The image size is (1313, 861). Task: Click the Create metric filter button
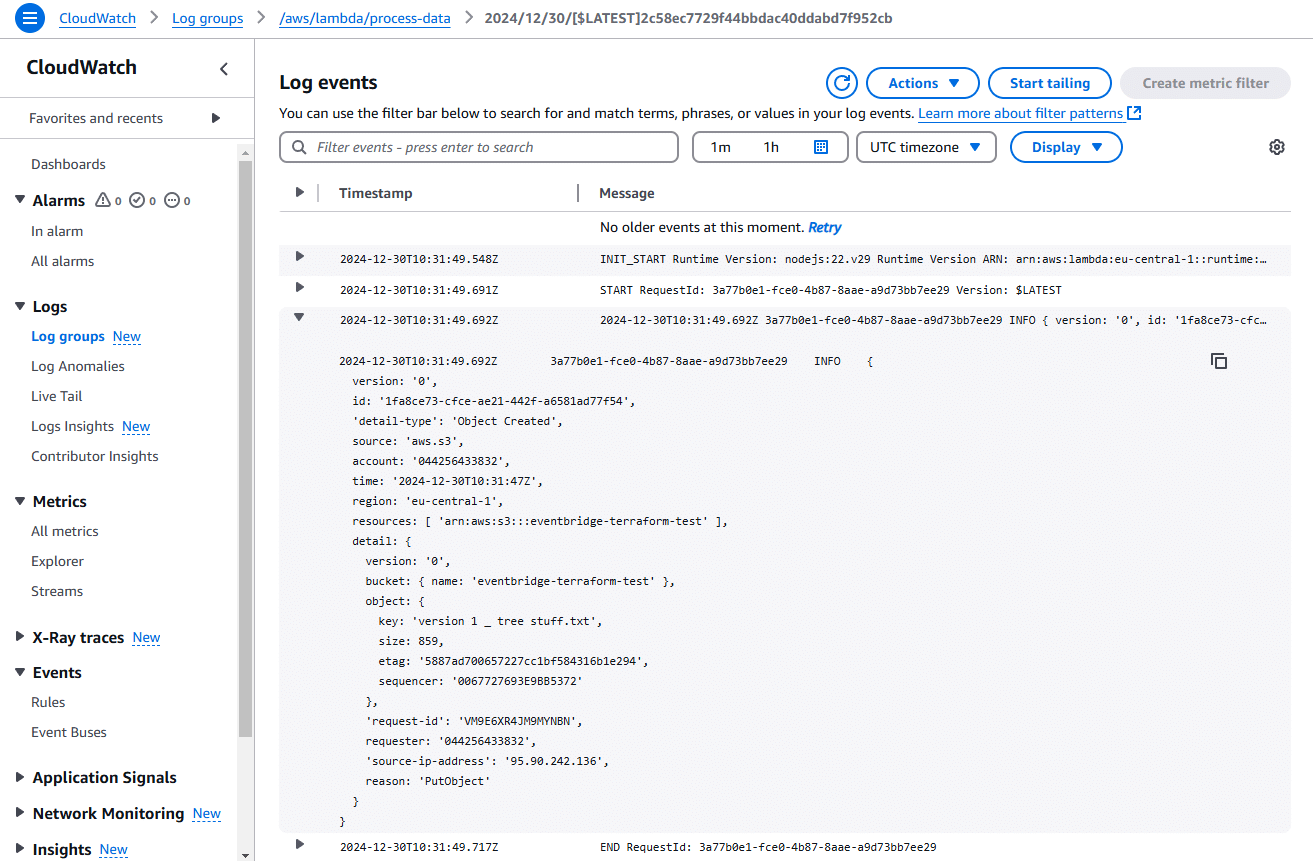point(1205,83)
